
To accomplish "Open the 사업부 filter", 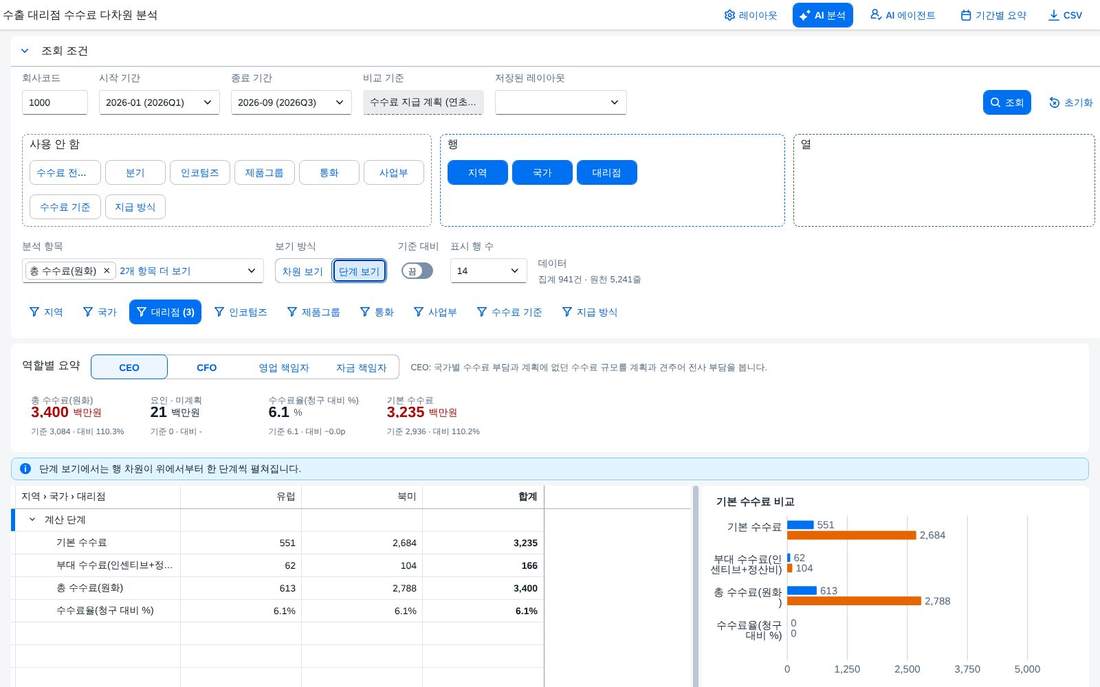I will coord(435,312).
